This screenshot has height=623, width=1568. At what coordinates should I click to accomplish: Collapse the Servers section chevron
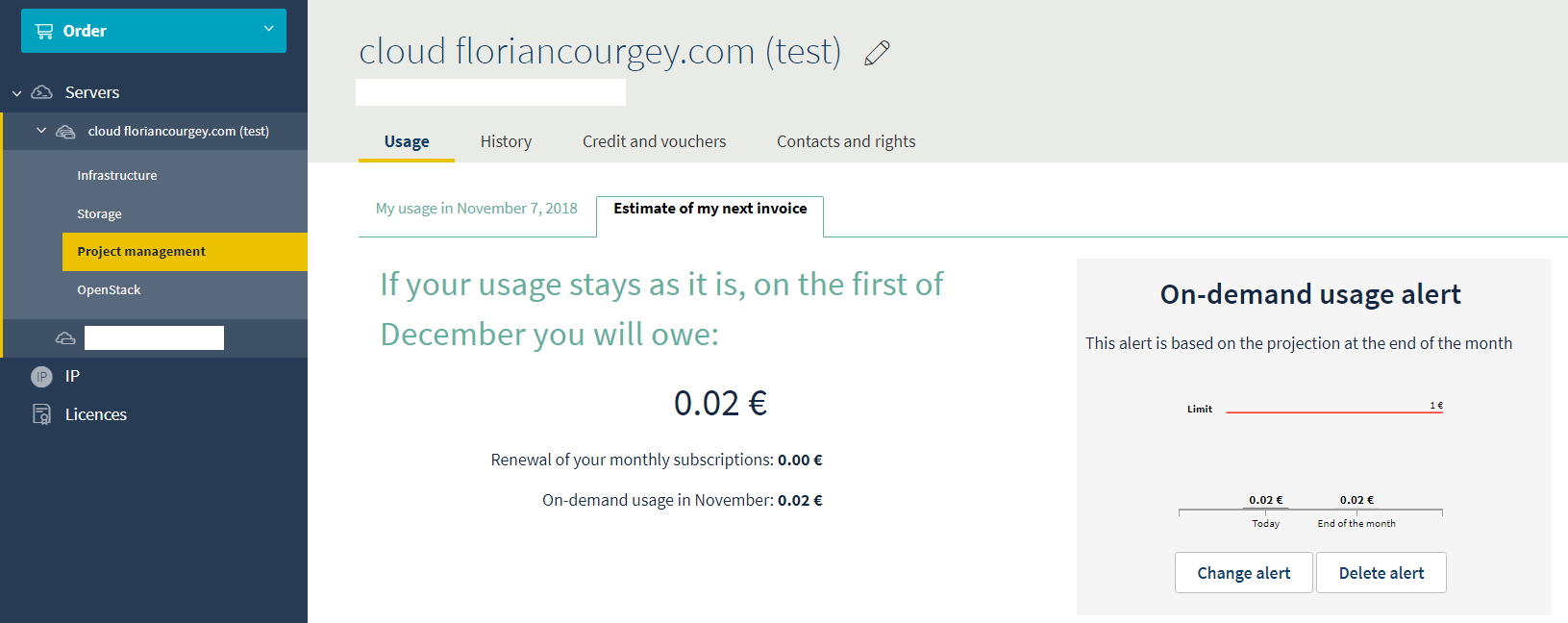(x=17, y=93)
